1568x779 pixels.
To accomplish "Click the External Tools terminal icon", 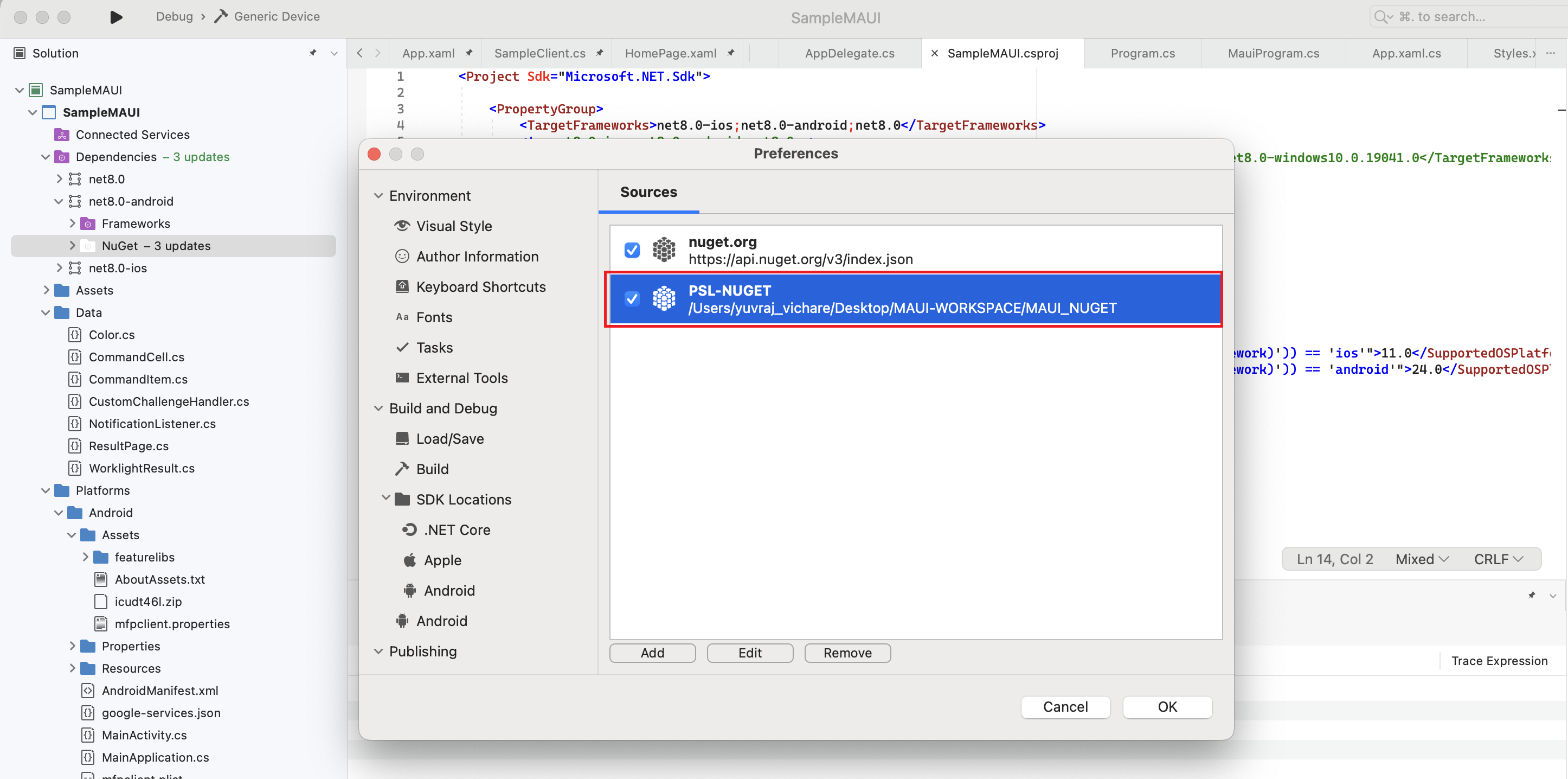I will [x=402, y=378].
